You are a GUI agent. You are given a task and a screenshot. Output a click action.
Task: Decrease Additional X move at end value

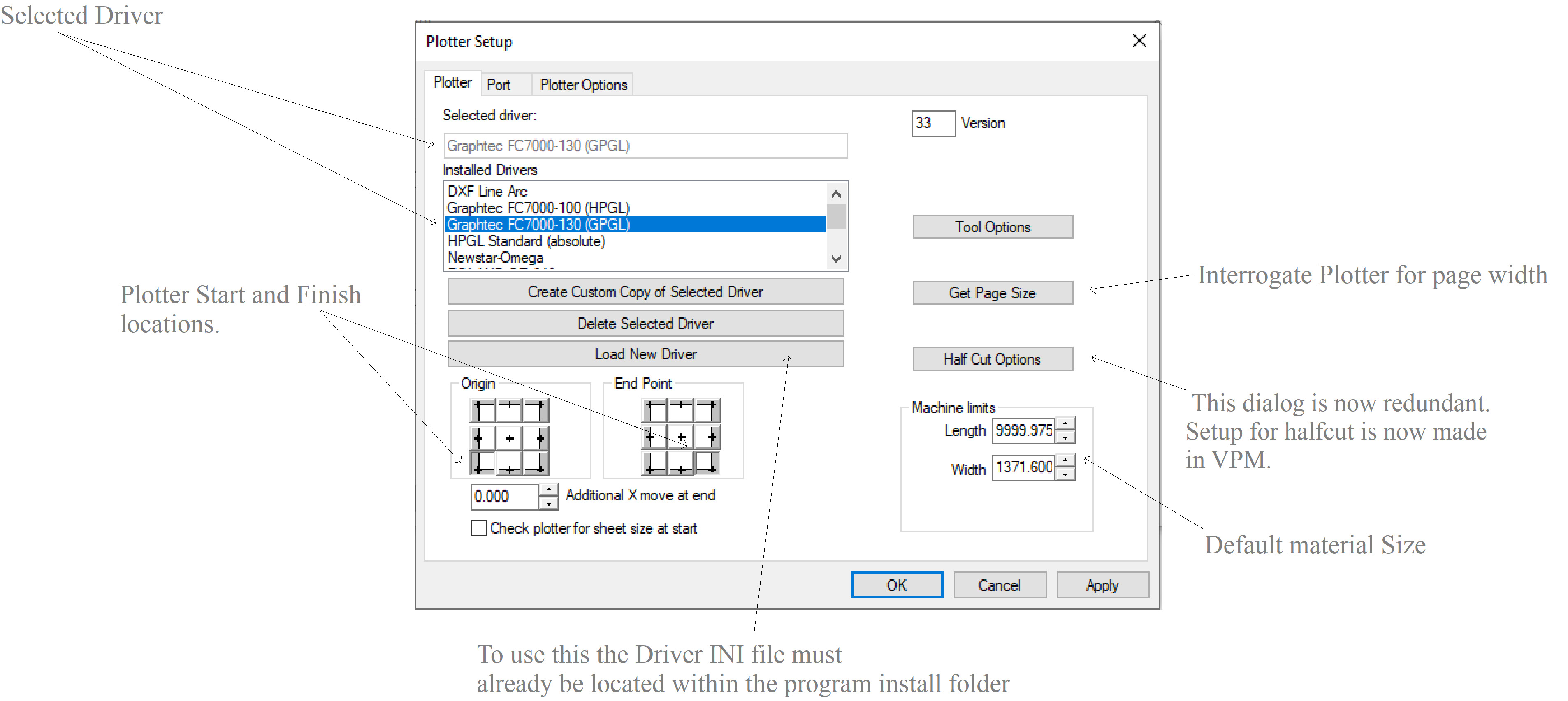548,504
